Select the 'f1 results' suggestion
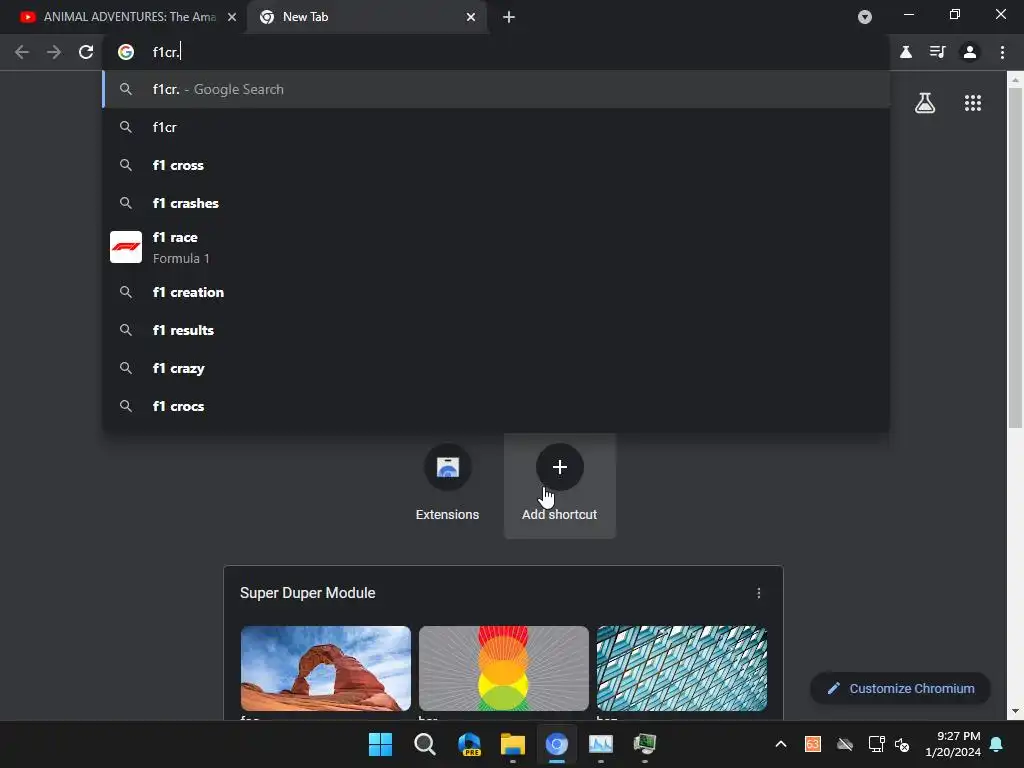 [x=496, y=330]
